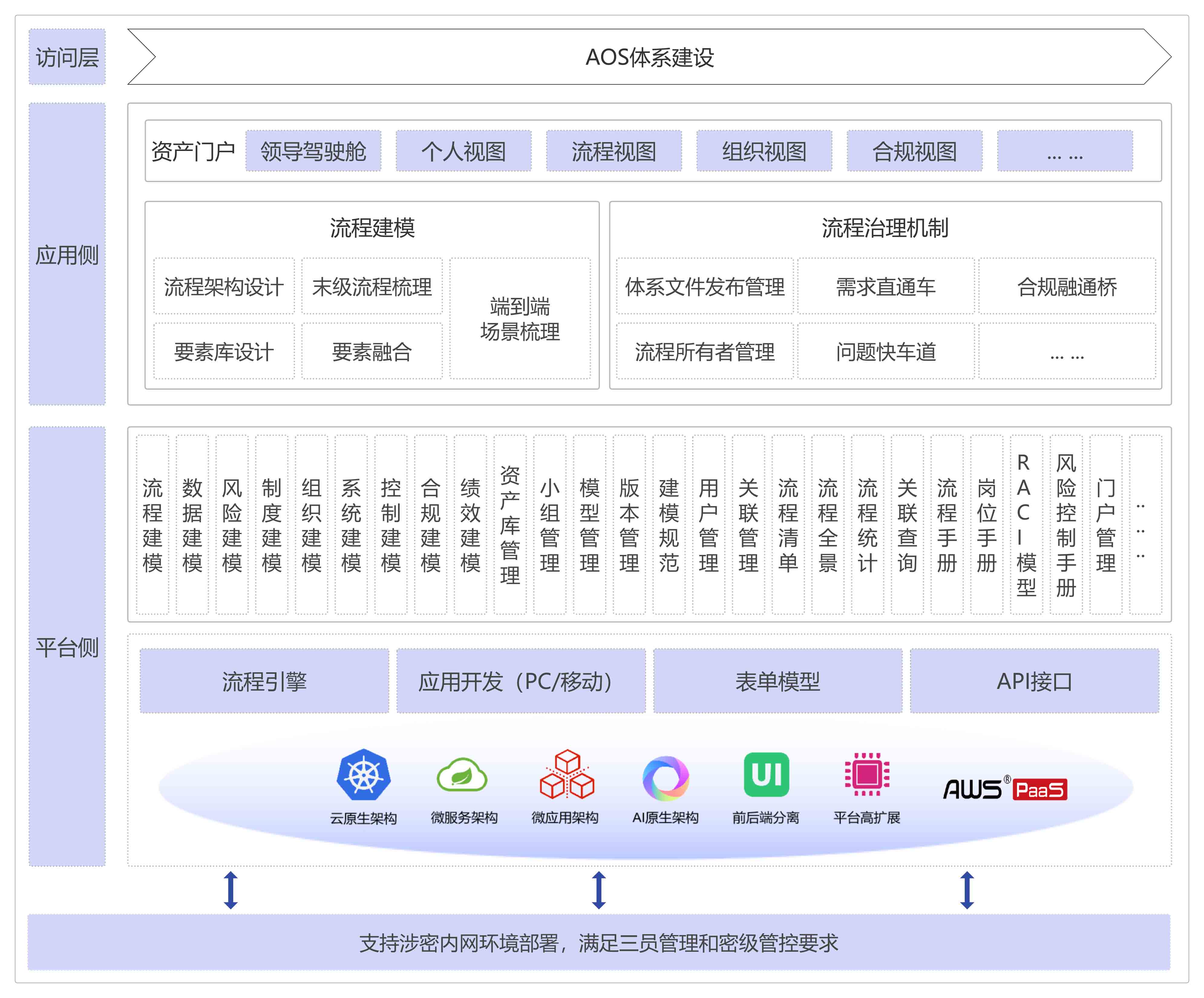Select the 领导驾驶舱 portal view
The height and width of the screenshot is (998, 1204).
pyautogui.click(x=313, y=151)
